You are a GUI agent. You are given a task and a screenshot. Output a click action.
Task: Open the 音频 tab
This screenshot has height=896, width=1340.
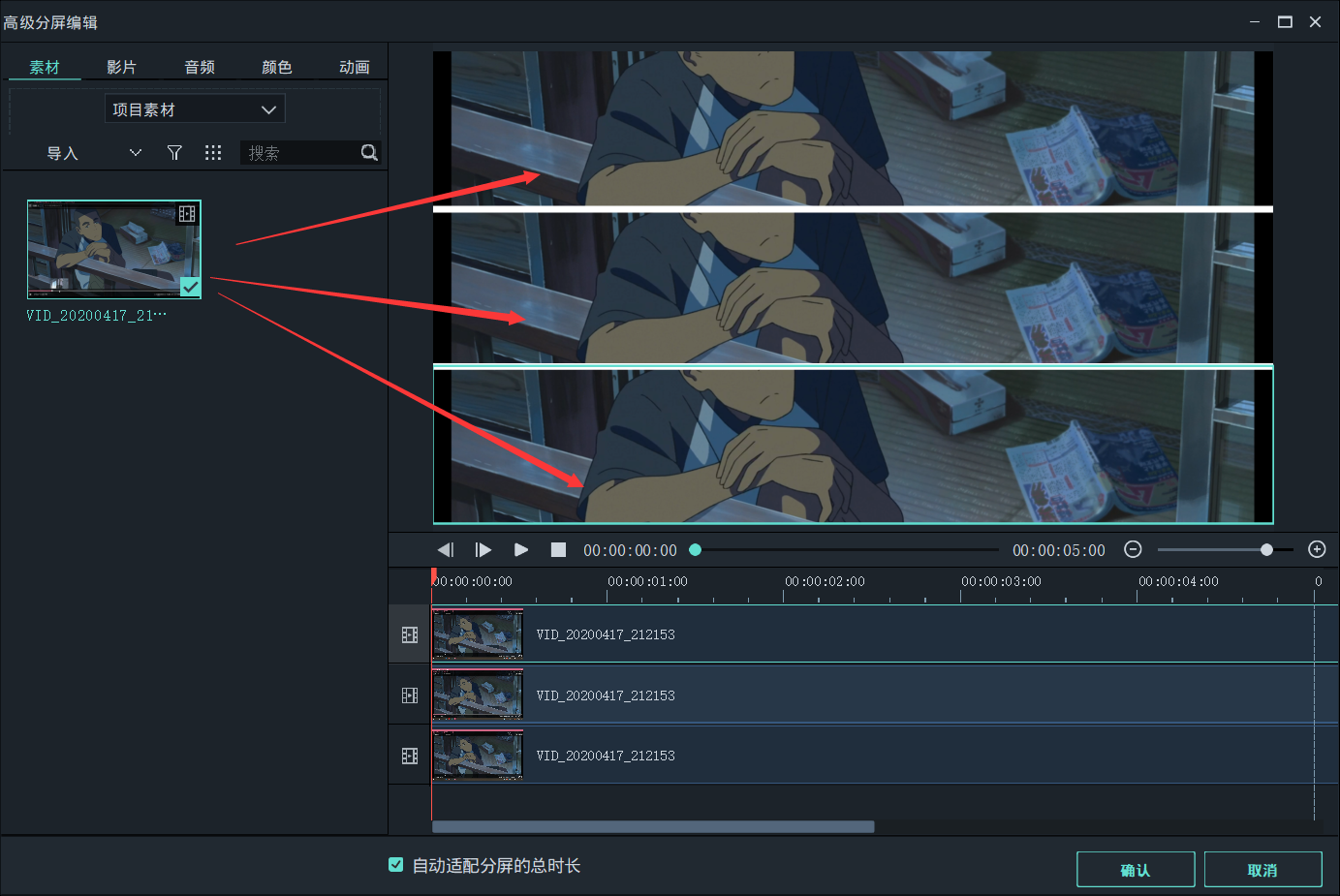[x=199, y=67]
